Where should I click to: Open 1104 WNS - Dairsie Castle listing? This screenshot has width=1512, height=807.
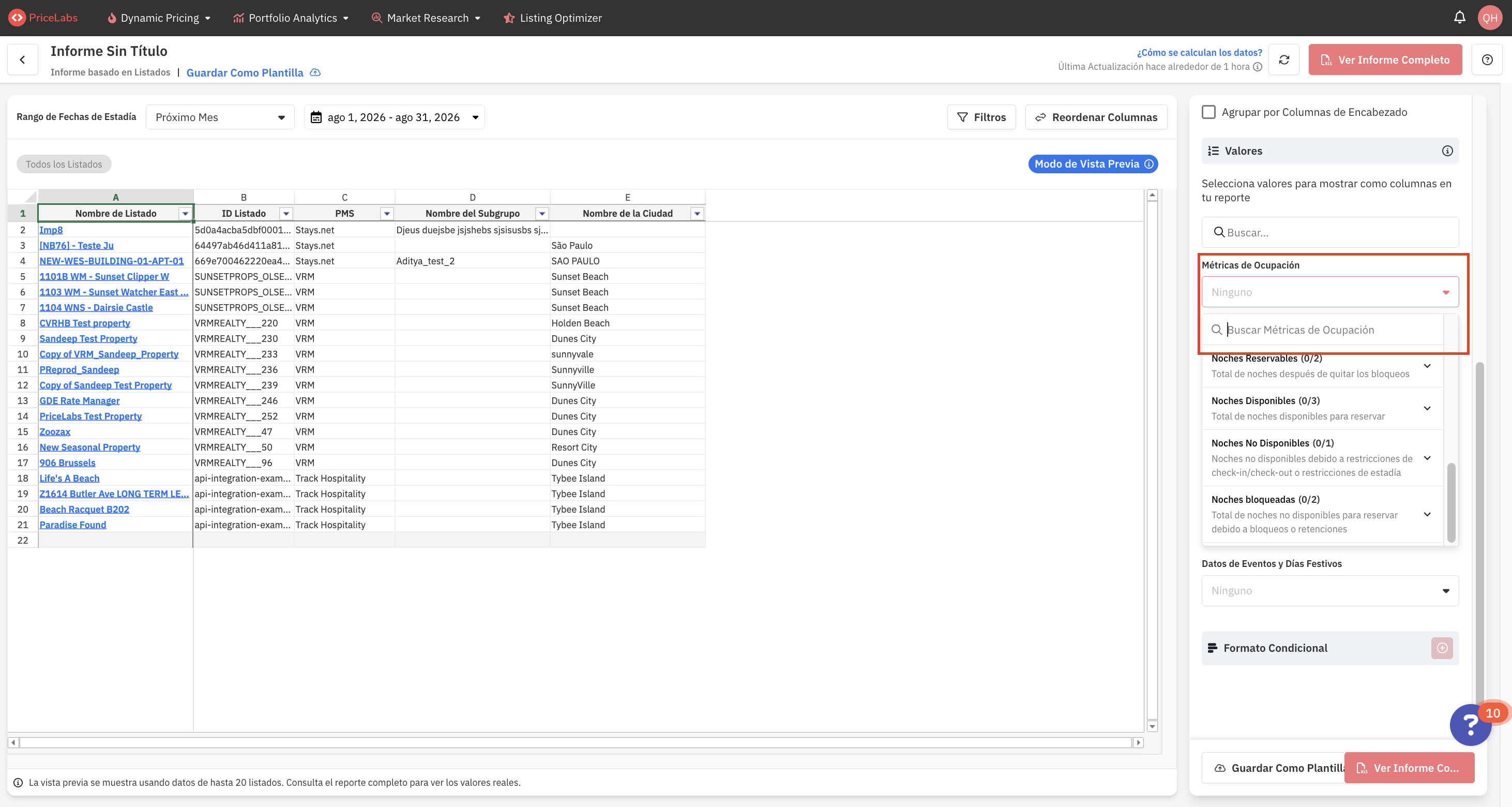[96, 307]
